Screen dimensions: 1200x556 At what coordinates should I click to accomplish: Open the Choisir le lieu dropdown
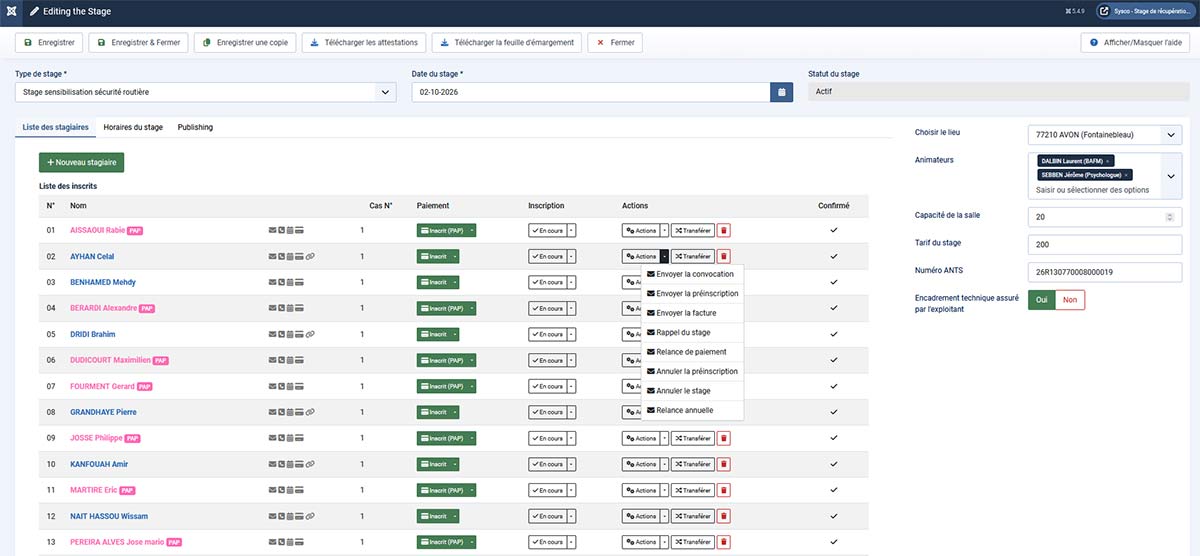pyautogui.click(x=1105, y=134)
